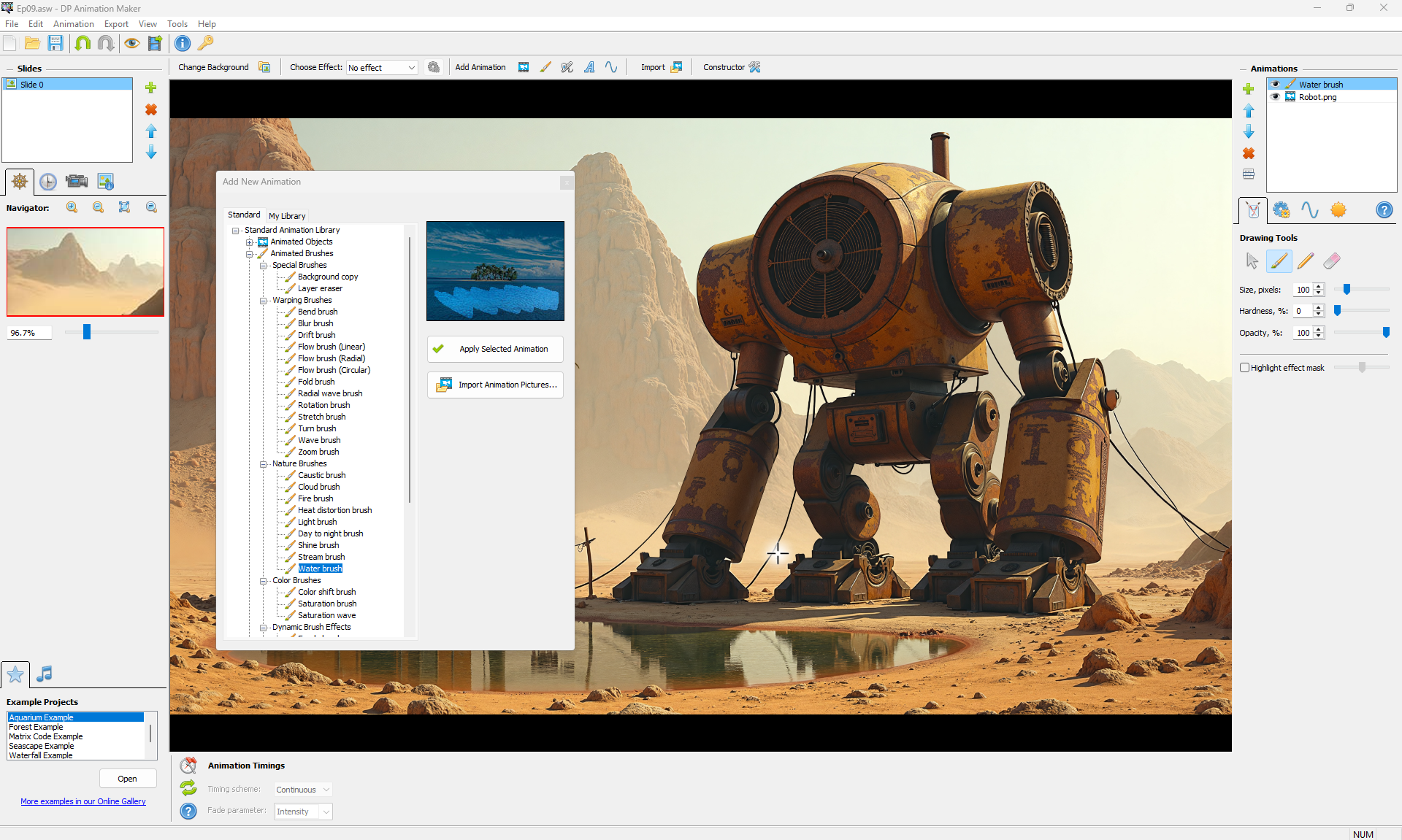
Task: Open the Online Gallery examples link
Action: click(x=83, y=801)
